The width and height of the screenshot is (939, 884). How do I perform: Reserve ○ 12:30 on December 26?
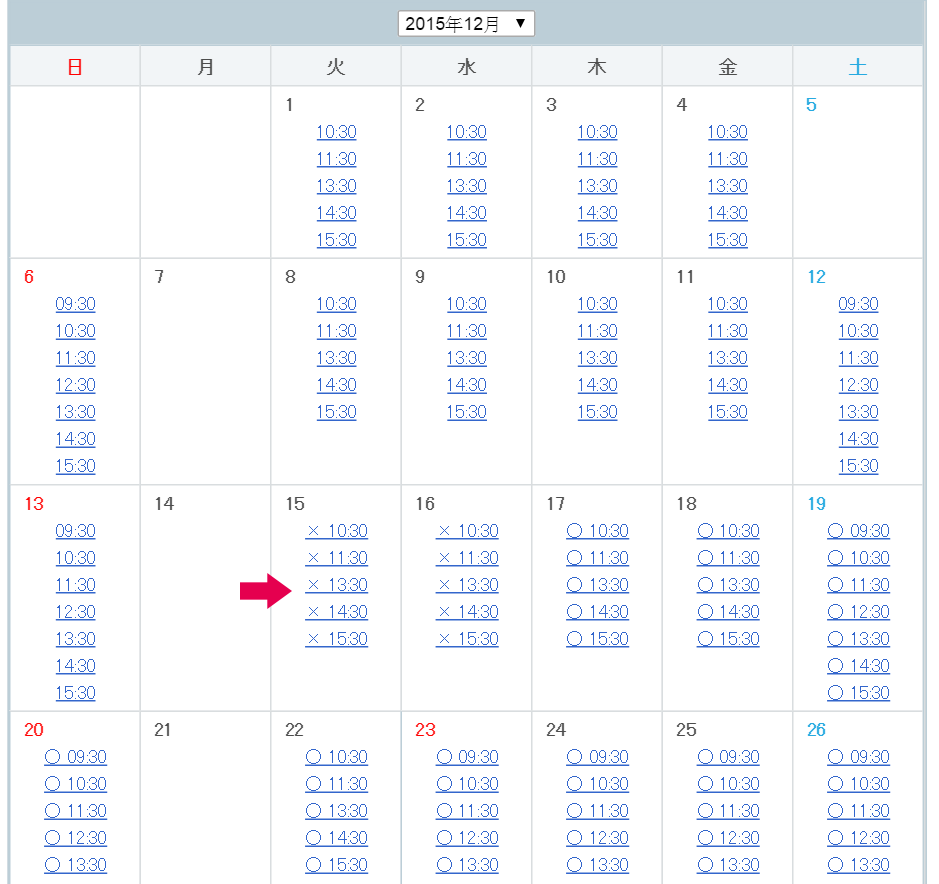(x=859, y=837)
